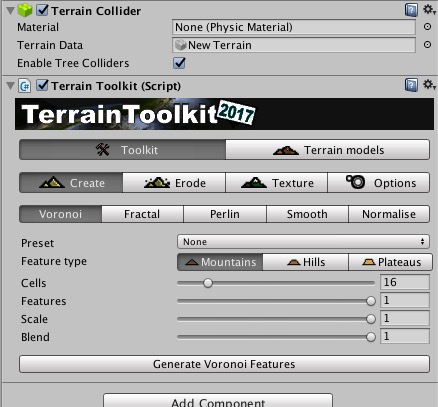Screen dimensions: 438x407
Task: Switch to the Terrain models tab
Action: tap(328, 150)
